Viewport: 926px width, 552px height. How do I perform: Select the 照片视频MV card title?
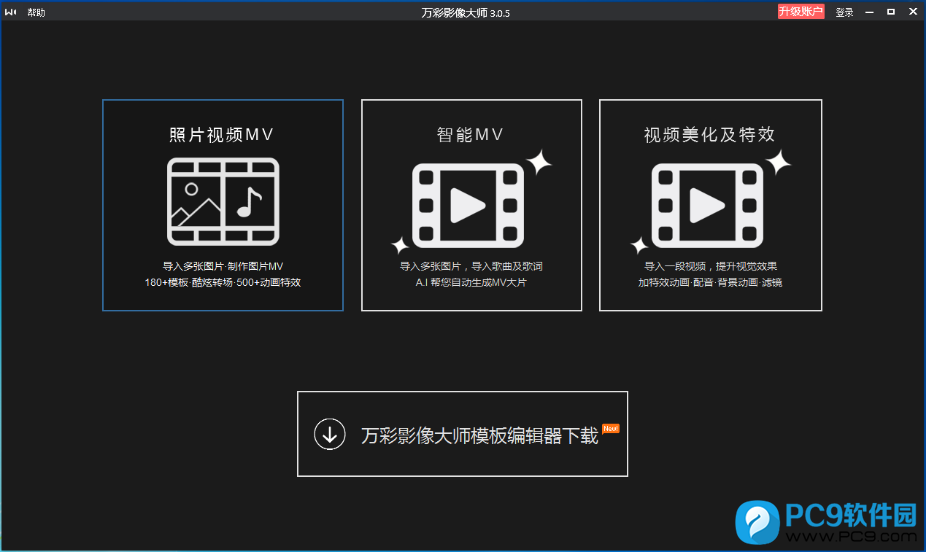point(221,135)
